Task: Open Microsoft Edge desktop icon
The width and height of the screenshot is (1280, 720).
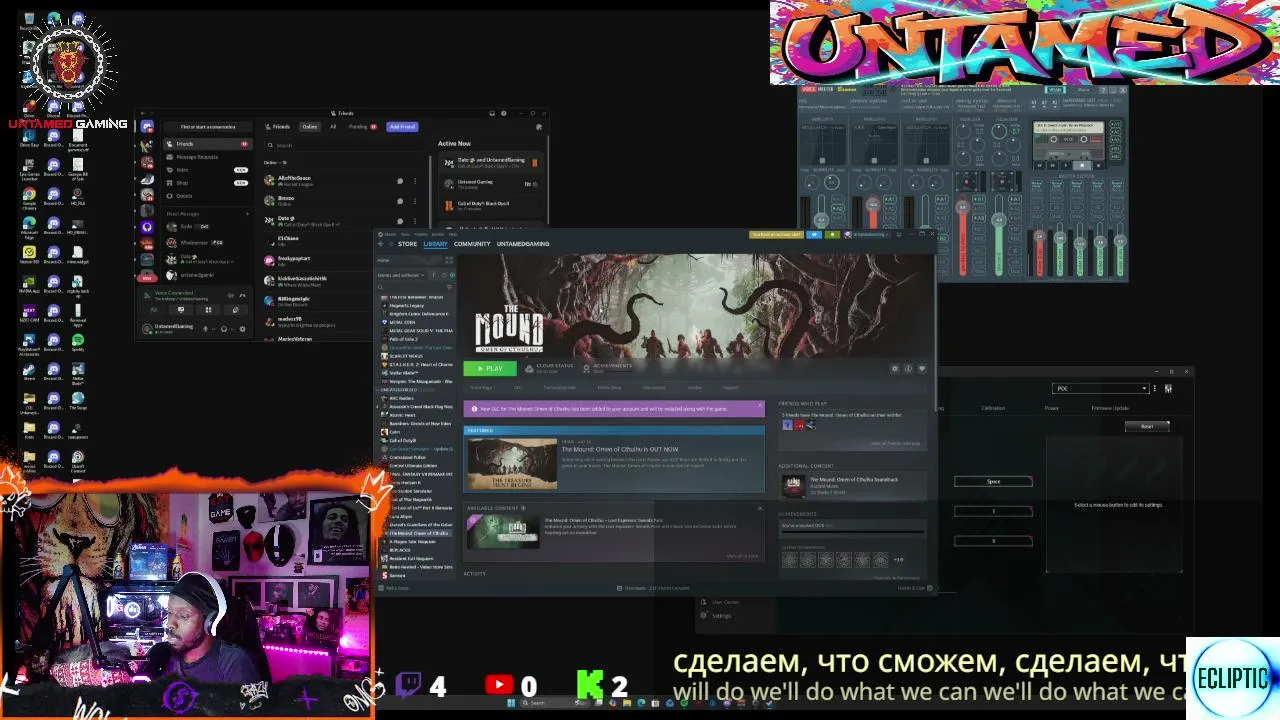Action: 29,225
